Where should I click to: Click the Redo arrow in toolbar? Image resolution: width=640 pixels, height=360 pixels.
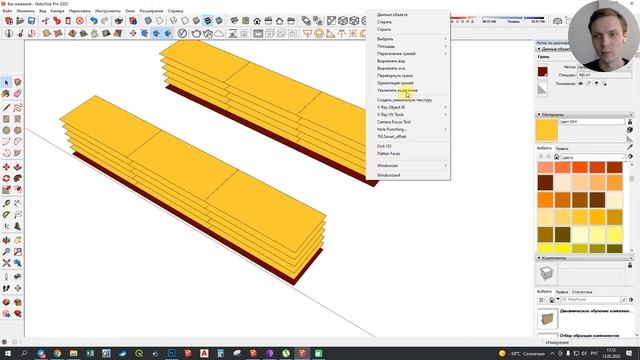pyautogui.click(x=105, y=20)
